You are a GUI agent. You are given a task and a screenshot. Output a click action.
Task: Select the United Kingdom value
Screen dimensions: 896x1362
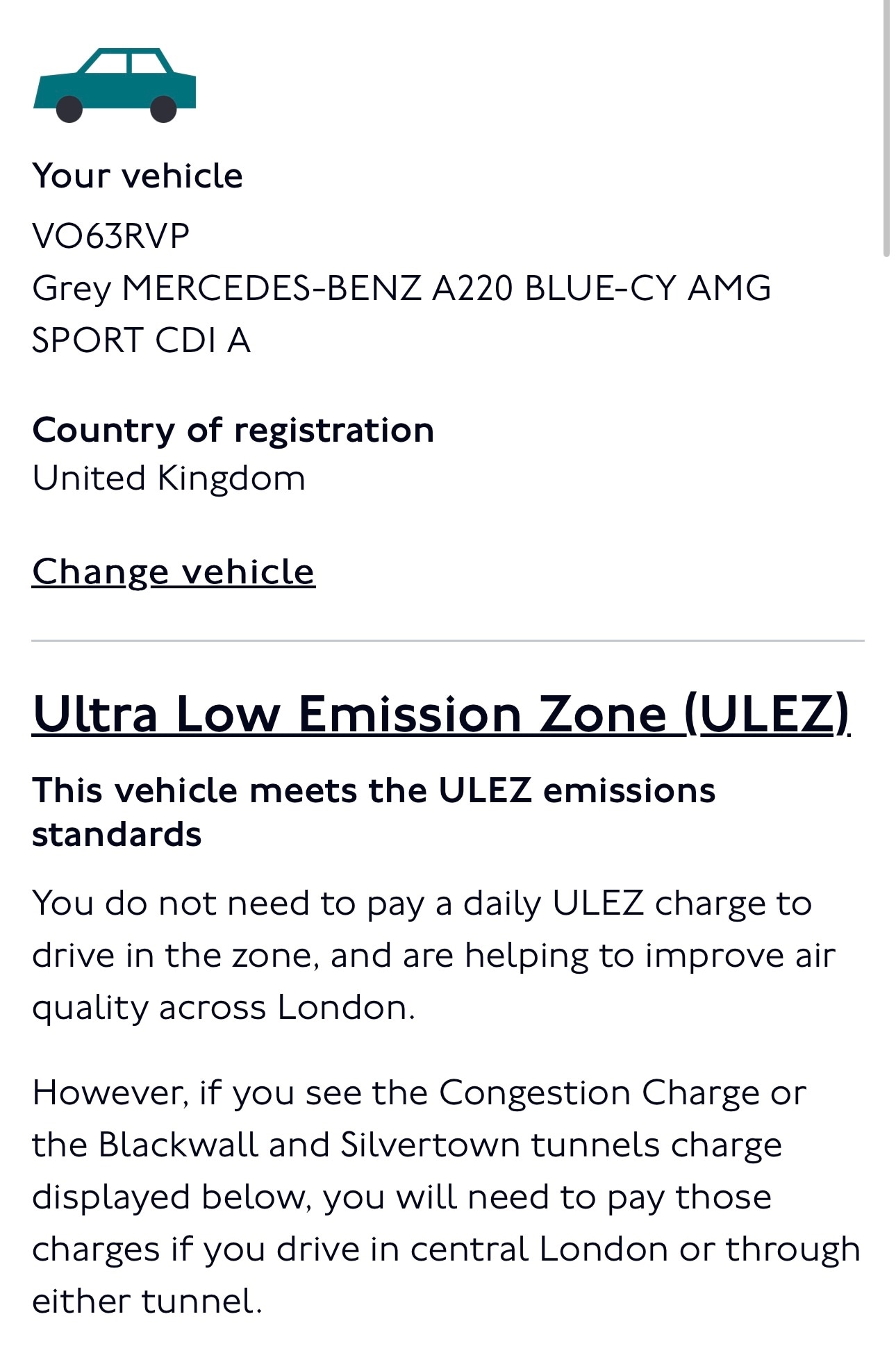coord(169,479)
